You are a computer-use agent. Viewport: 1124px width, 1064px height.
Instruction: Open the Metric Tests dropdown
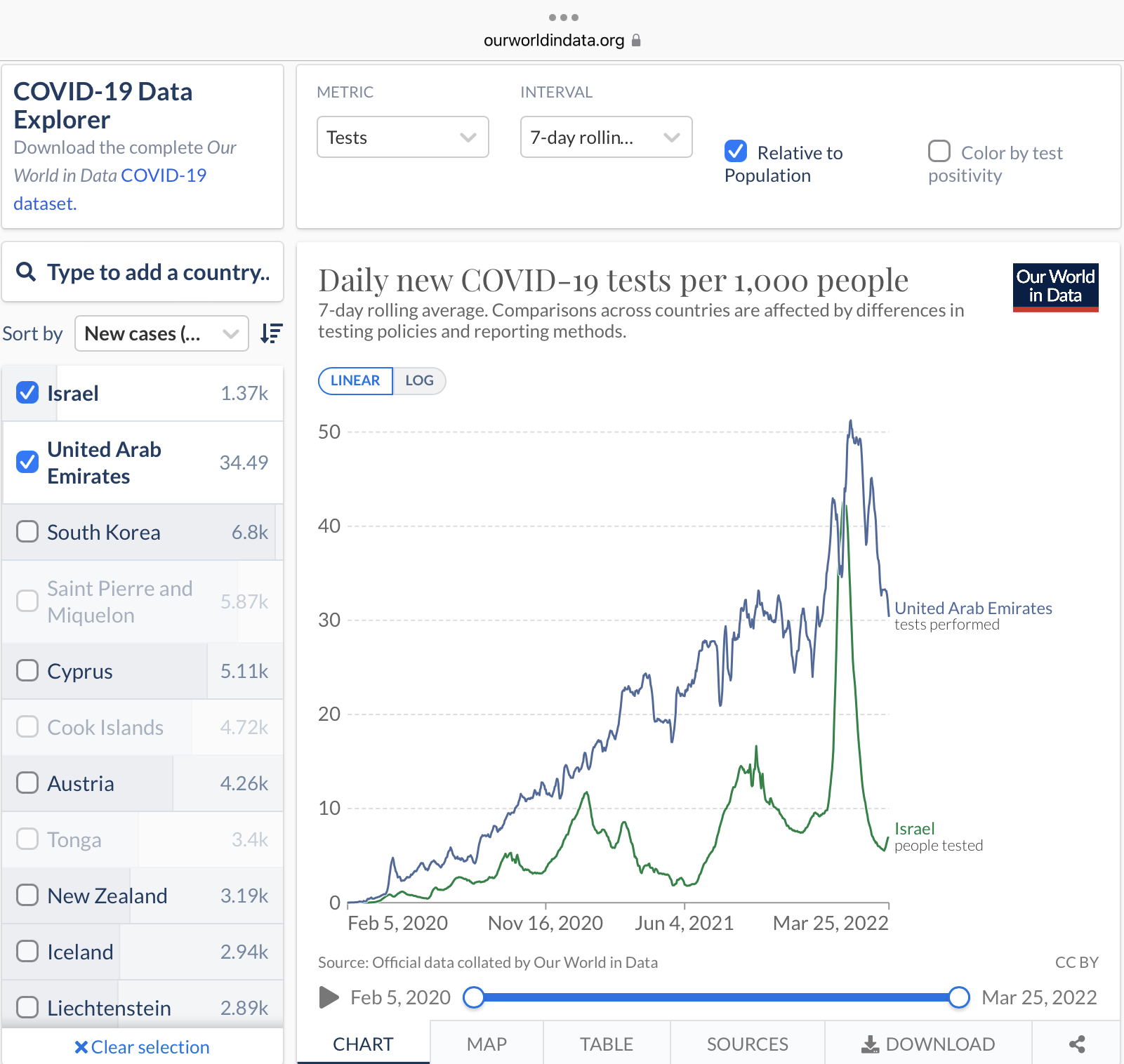[402, 138]
